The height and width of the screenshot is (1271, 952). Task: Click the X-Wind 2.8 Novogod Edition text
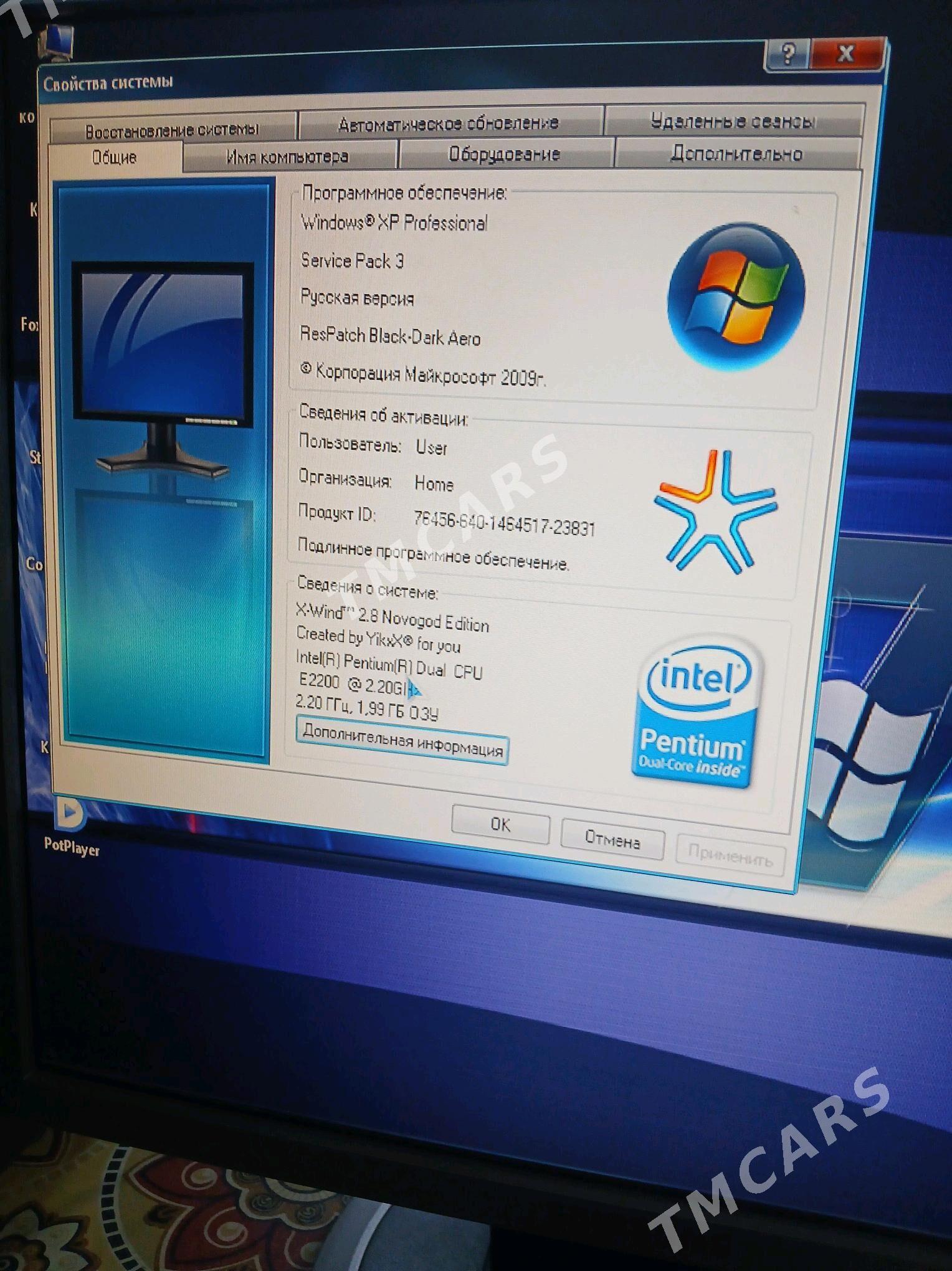tap(393, 617)
